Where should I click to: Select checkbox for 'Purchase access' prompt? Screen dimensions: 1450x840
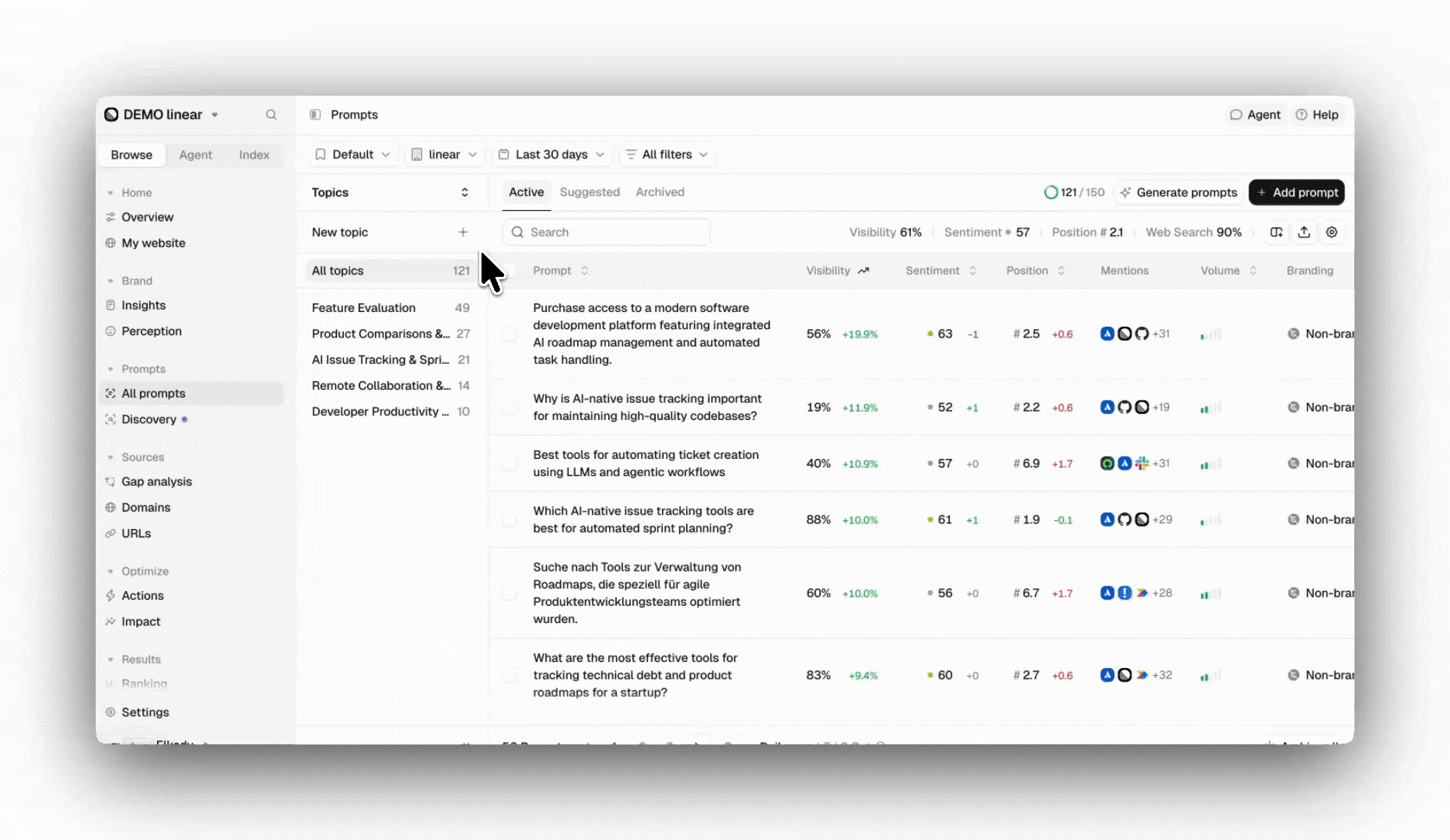(510, 334)
